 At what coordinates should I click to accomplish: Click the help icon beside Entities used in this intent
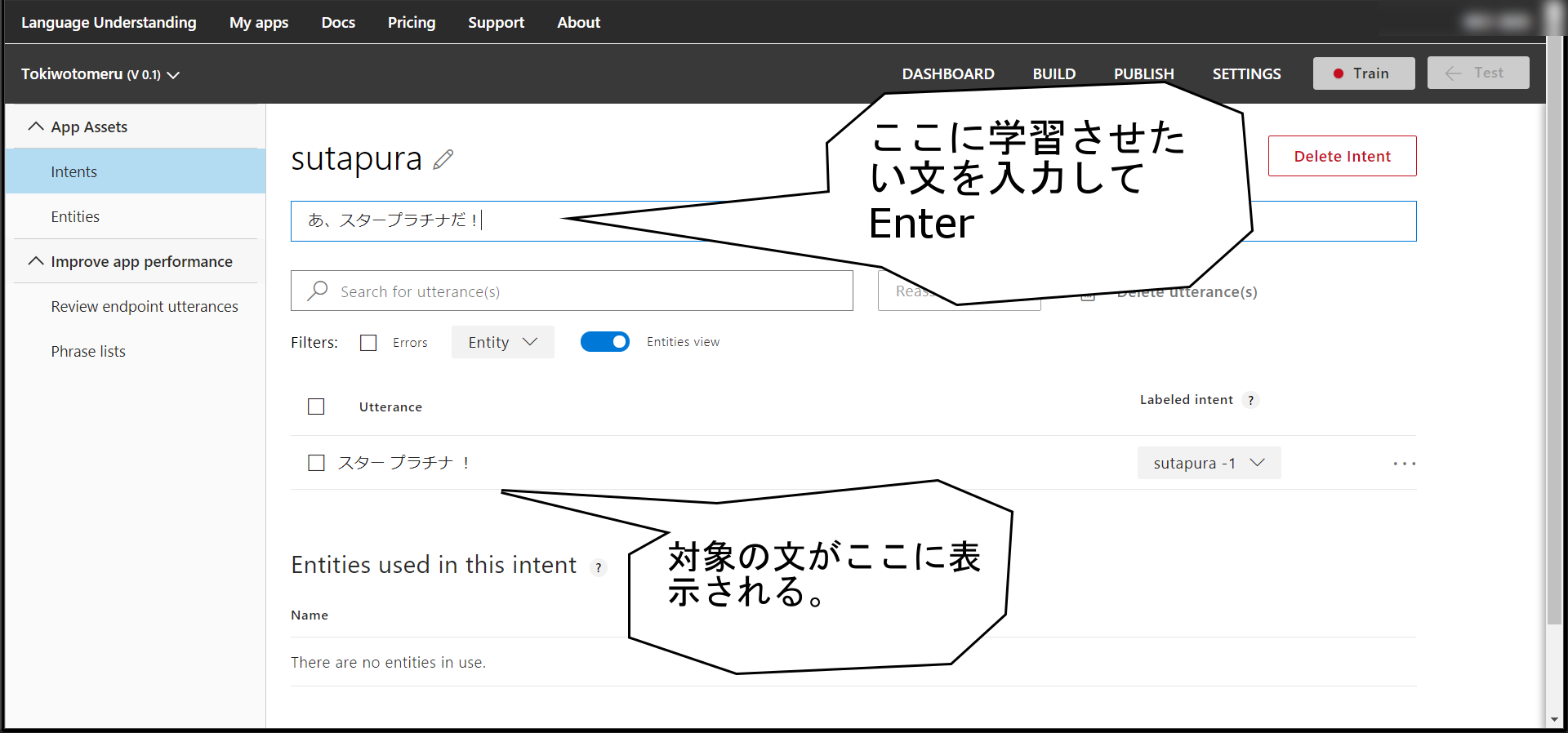tap(599, 567)
